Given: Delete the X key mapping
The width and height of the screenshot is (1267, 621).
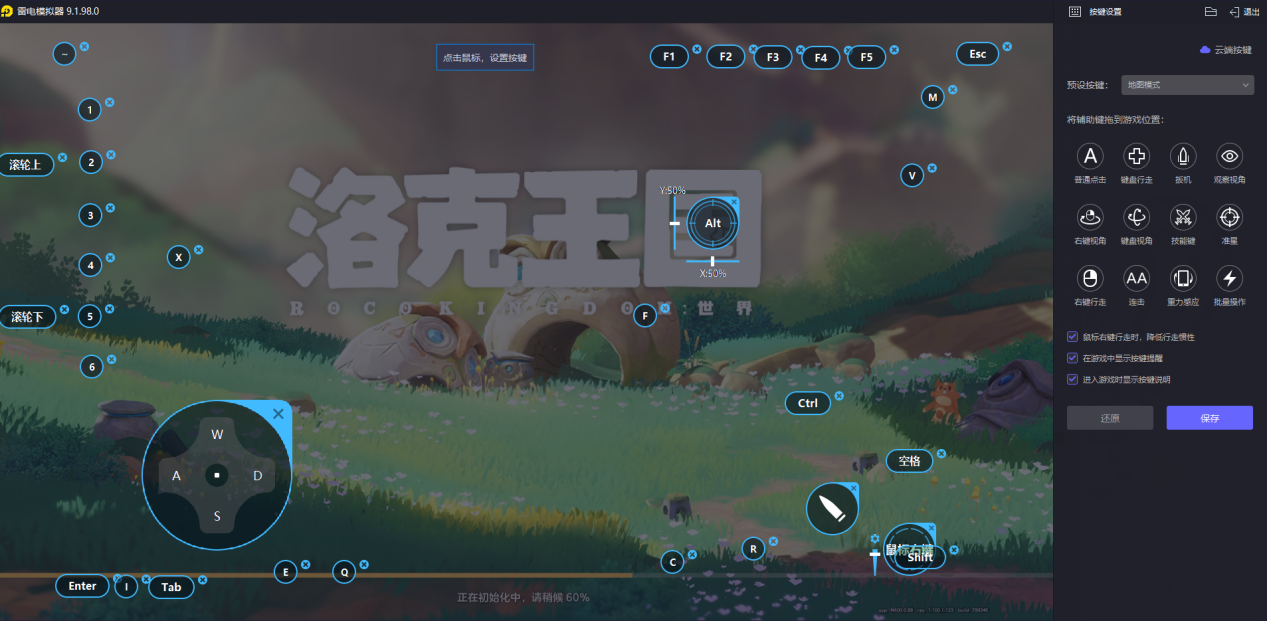Looking at the screenshot, I should (198, 249).
